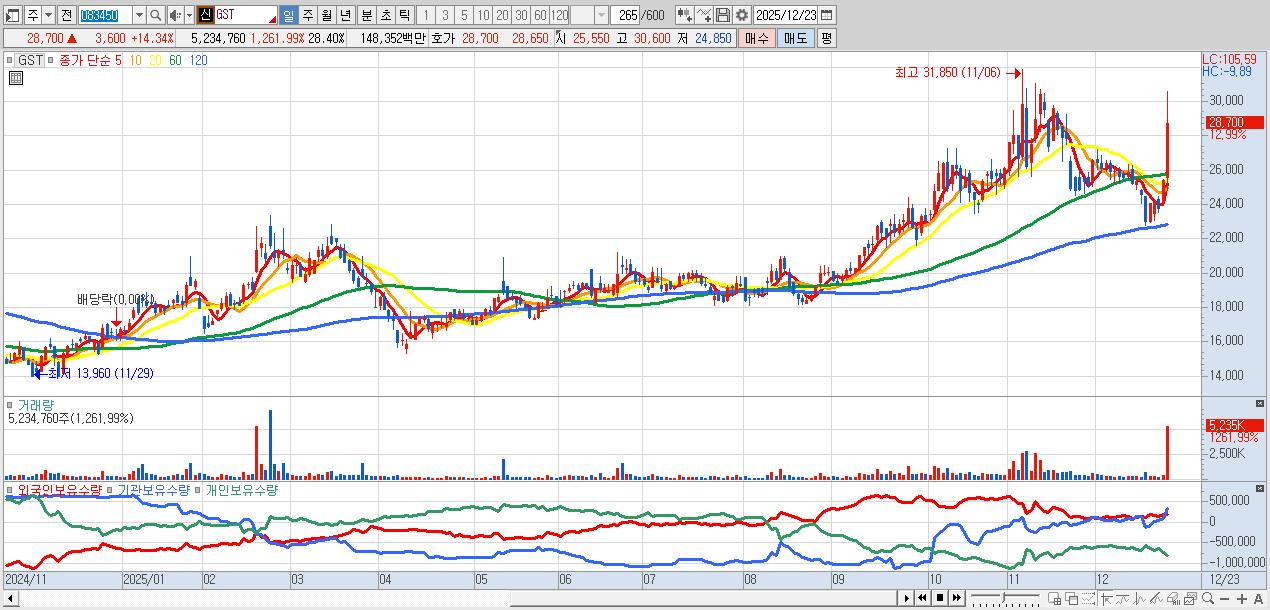Switch to tick 틱 chart period
The image size is (1270, 610).
[x=404, y=15]
